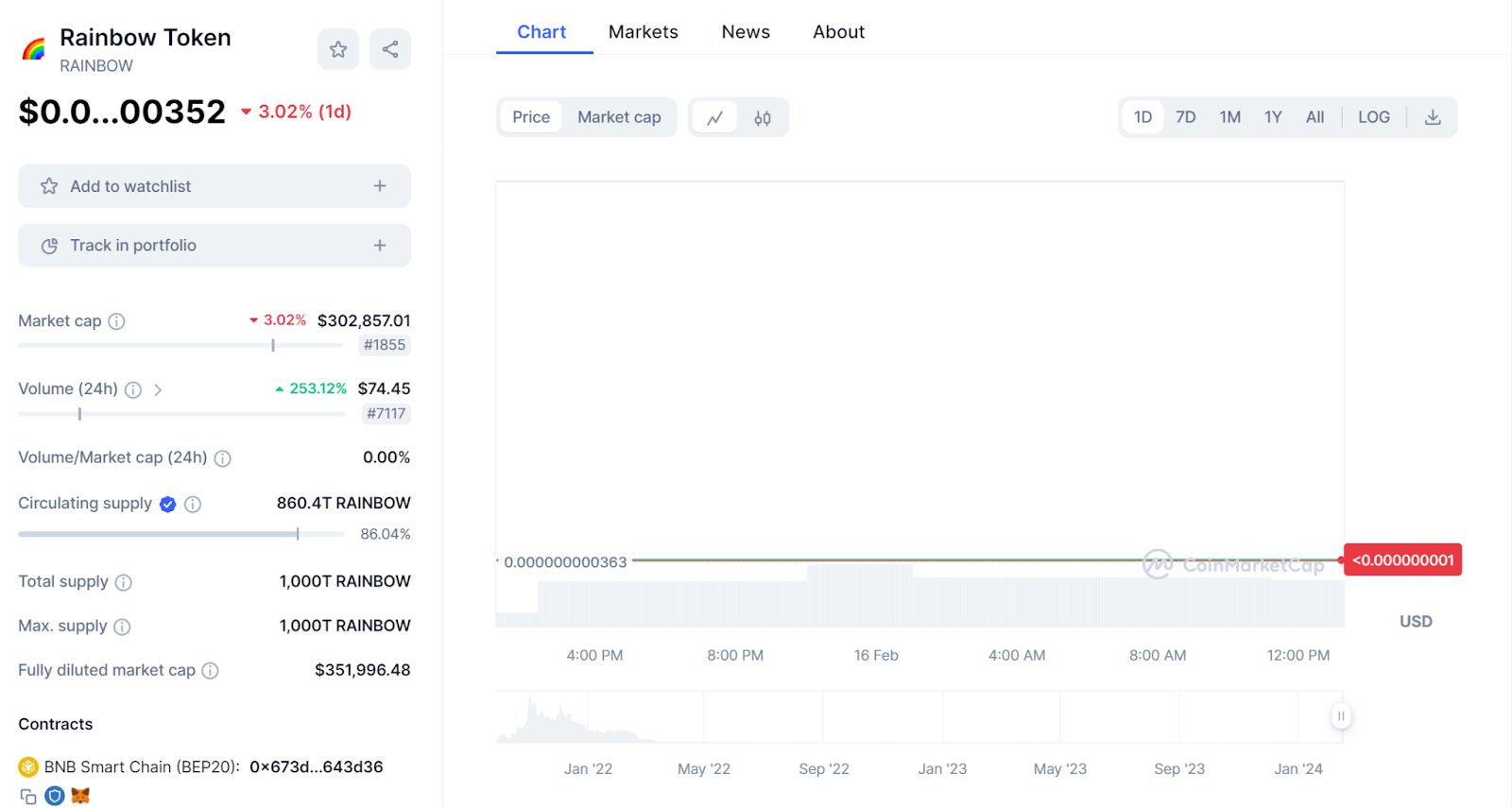
Task: Click the blue shield security icon
Action: pos(55,797)
